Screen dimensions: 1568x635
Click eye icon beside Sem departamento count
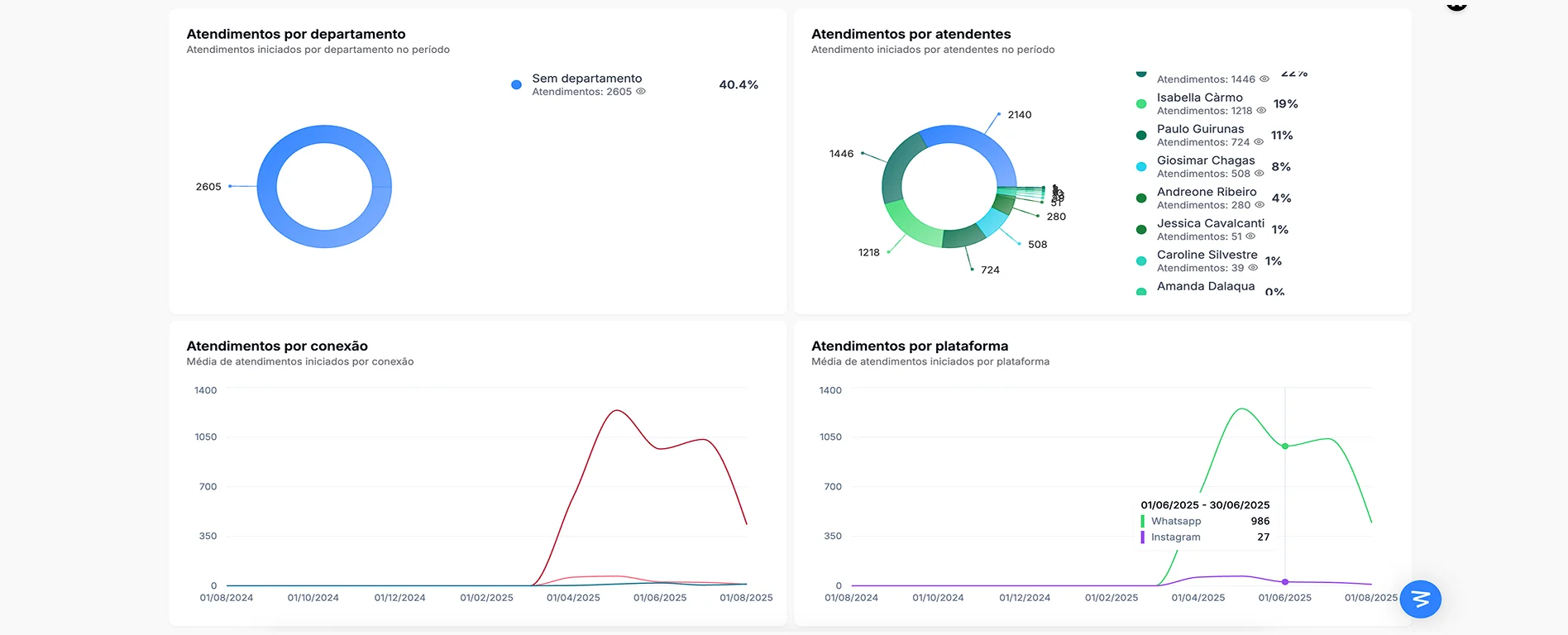click(641, 92)
